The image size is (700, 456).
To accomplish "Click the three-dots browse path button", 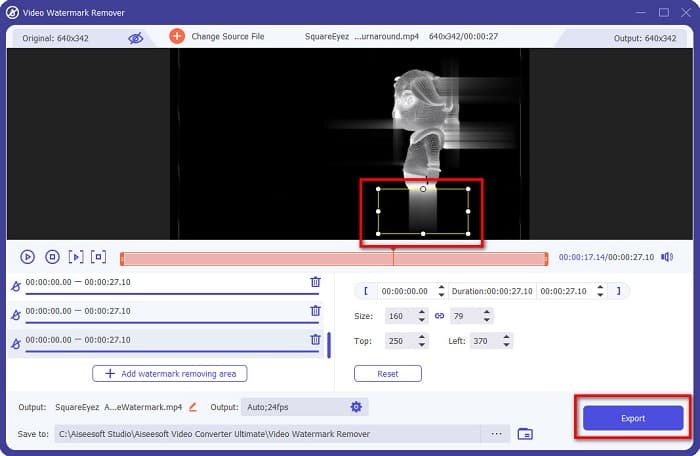I will pos(496,434).
